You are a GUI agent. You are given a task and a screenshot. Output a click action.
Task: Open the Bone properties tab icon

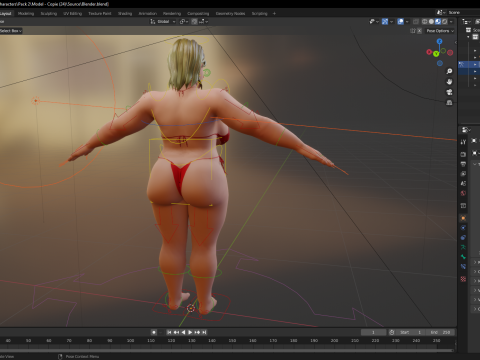[463, 257]
